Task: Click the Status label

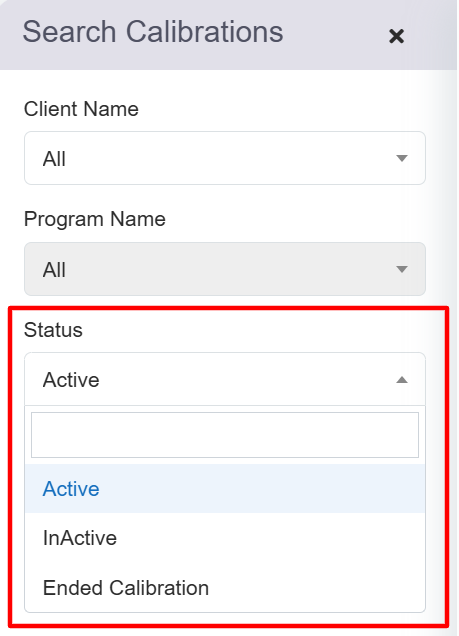Action: (53, 329)
